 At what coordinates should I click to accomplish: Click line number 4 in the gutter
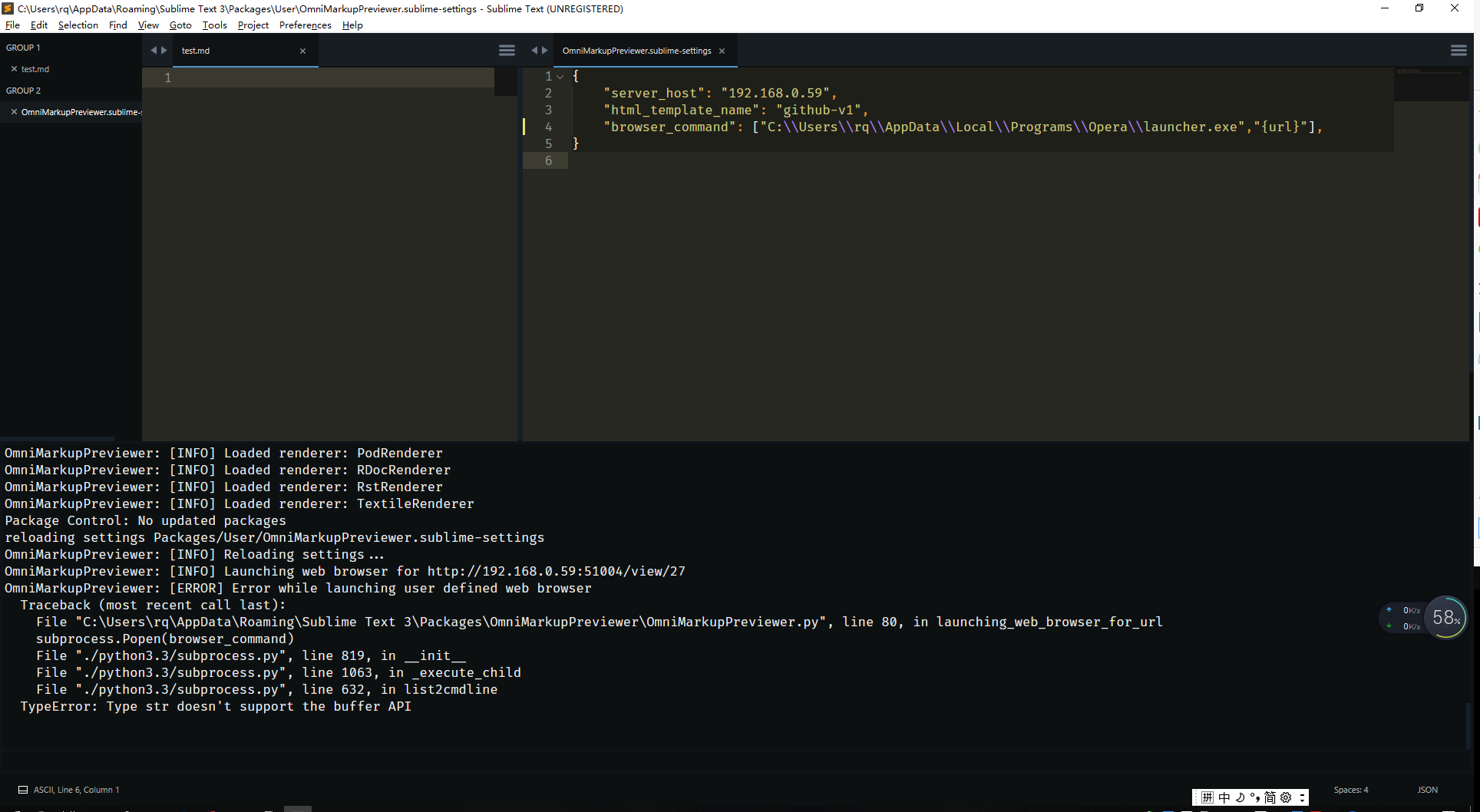coord(548,127)
